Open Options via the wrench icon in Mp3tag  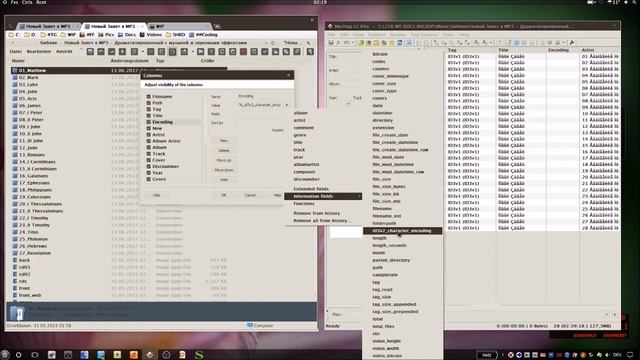[571, 43]
